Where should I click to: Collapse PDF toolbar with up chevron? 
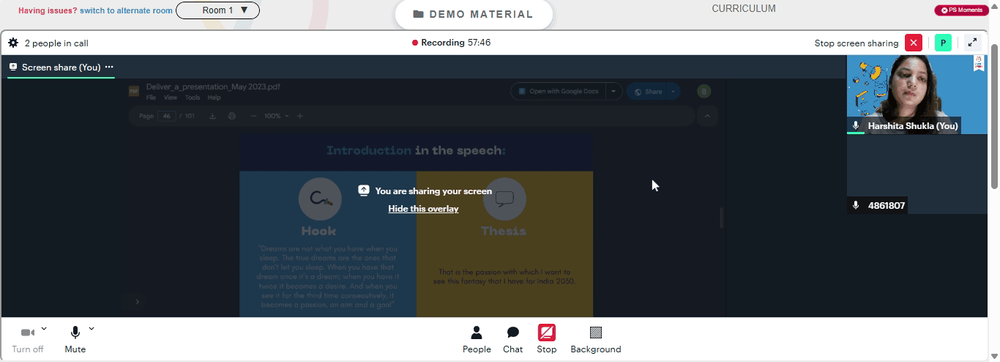[707, 116]
